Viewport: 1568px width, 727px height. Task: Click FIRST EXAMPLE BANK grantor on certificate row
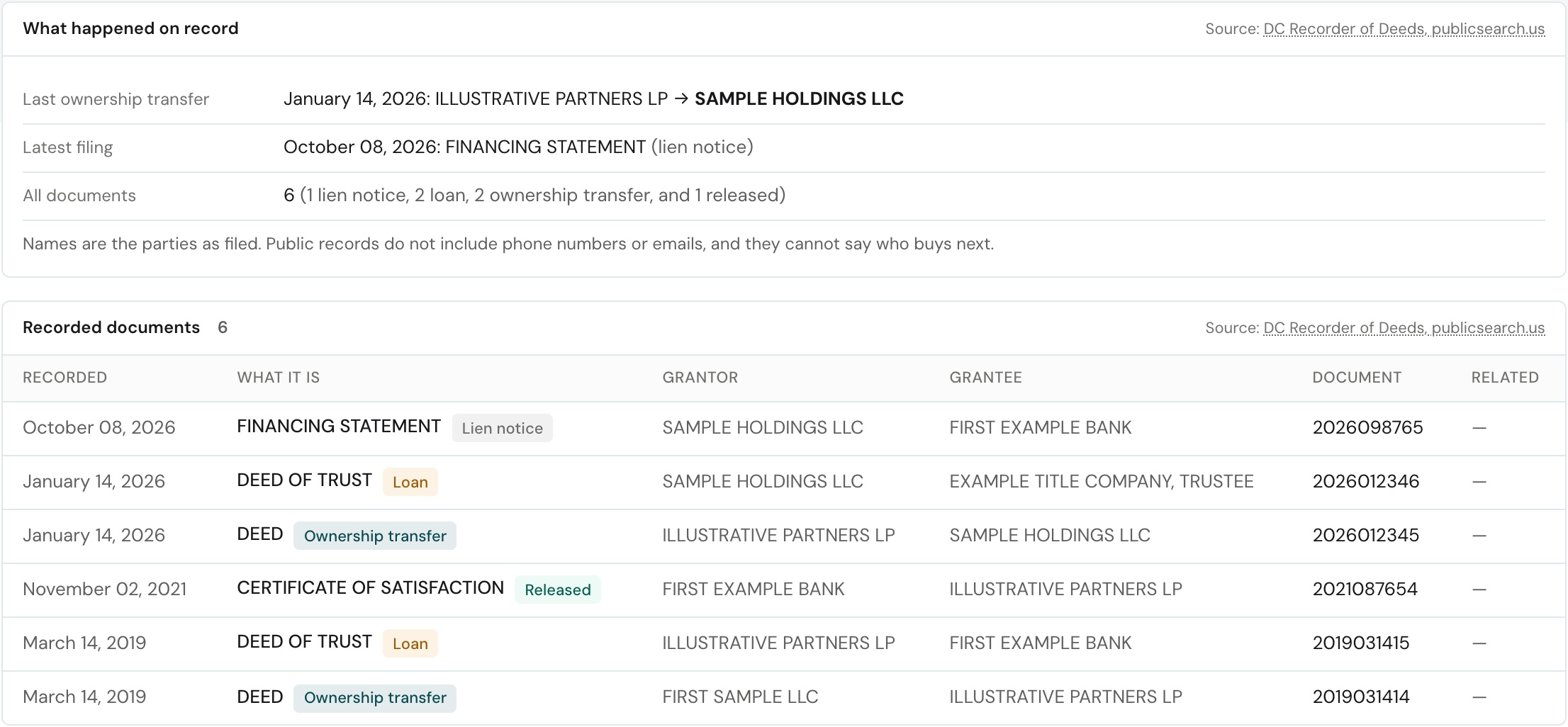[x=754, y=590]
